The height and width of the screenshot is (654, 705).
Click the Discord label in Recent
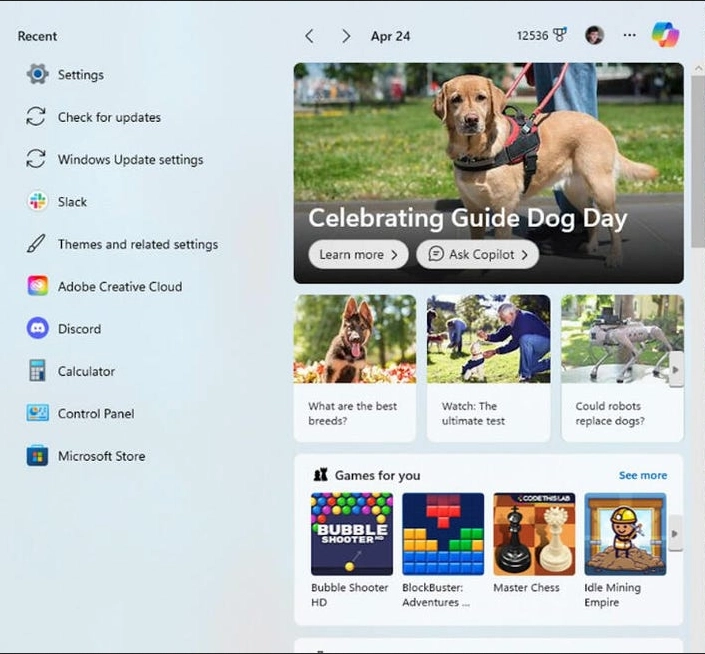pyautogui.click(x=80, y=329)
